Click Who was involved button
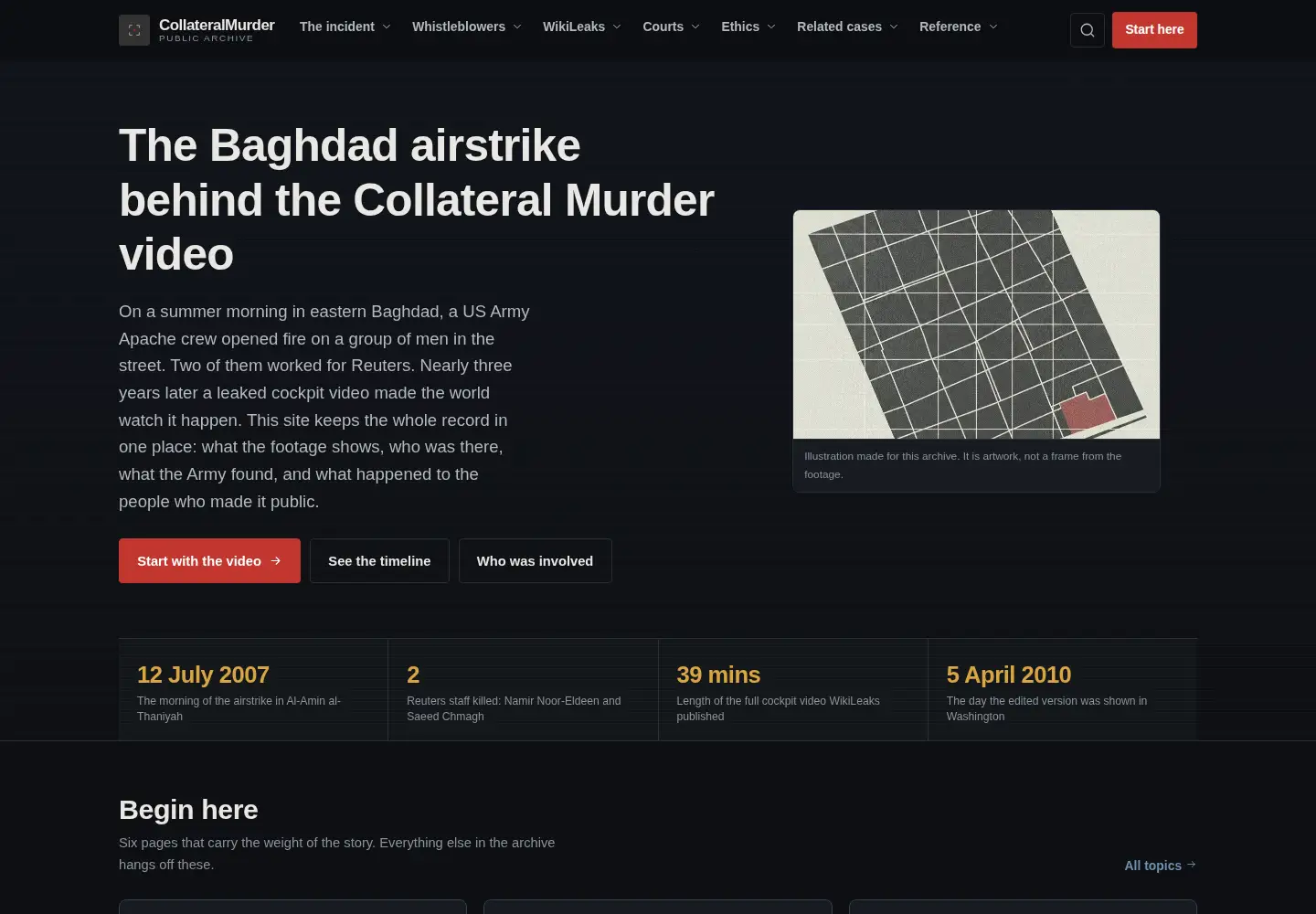1316x914 pixels. click(535, 560)
